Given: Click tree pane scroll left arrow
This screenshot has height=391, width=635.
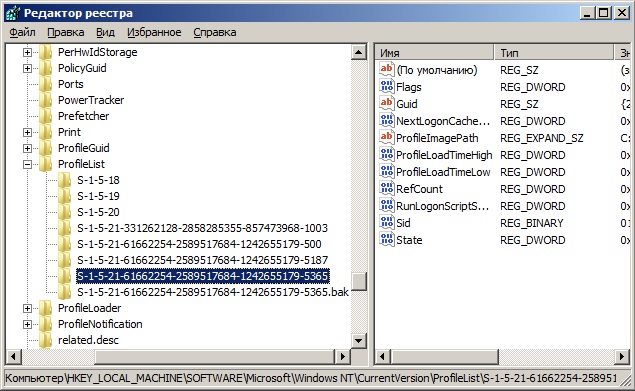Looking at the screenshot, I should [13, 357].
